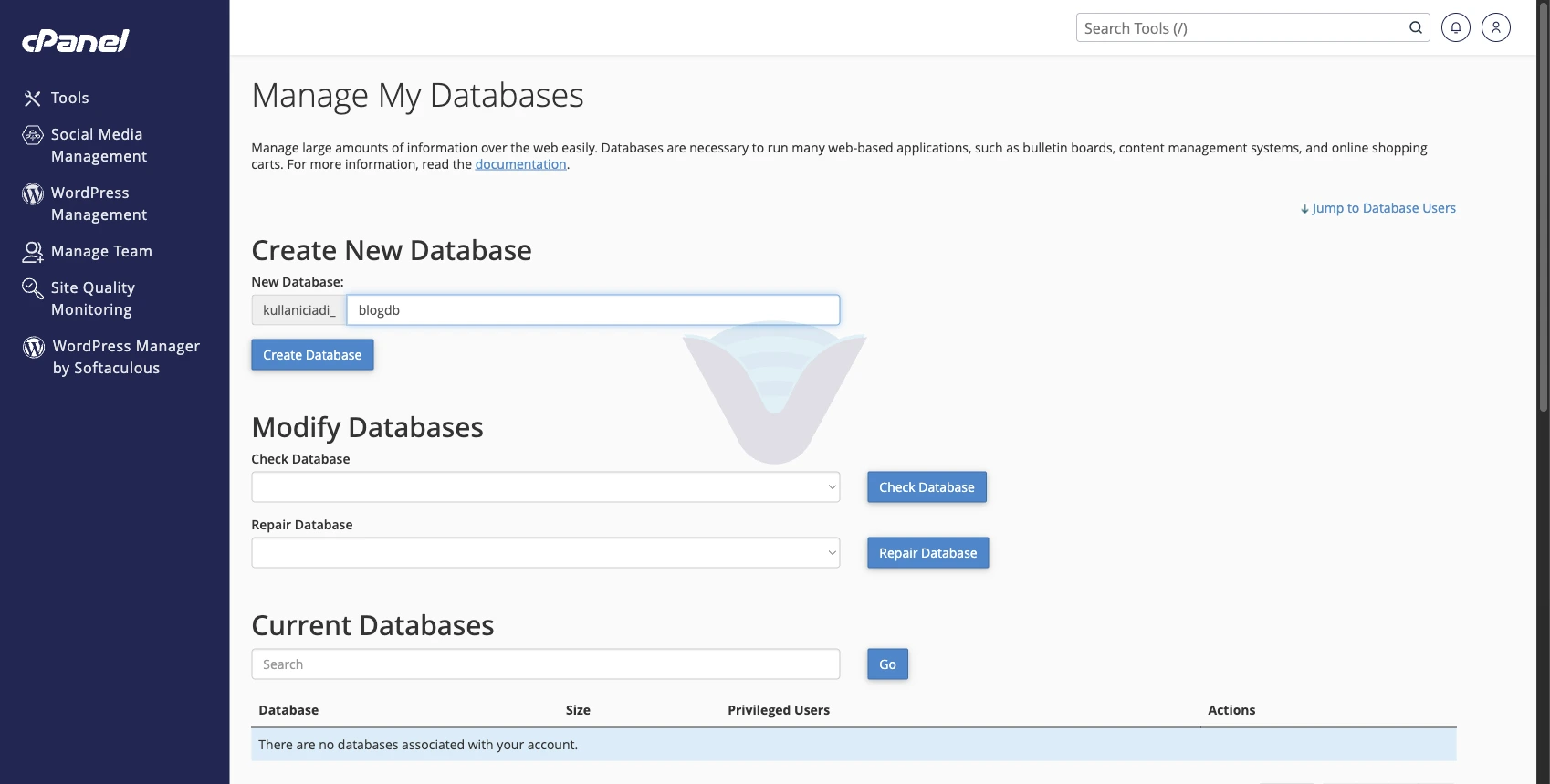Screen dimensions: 1550x784
Task: Open WordPress Manager by Softaculous
Action: coord(126,357)
